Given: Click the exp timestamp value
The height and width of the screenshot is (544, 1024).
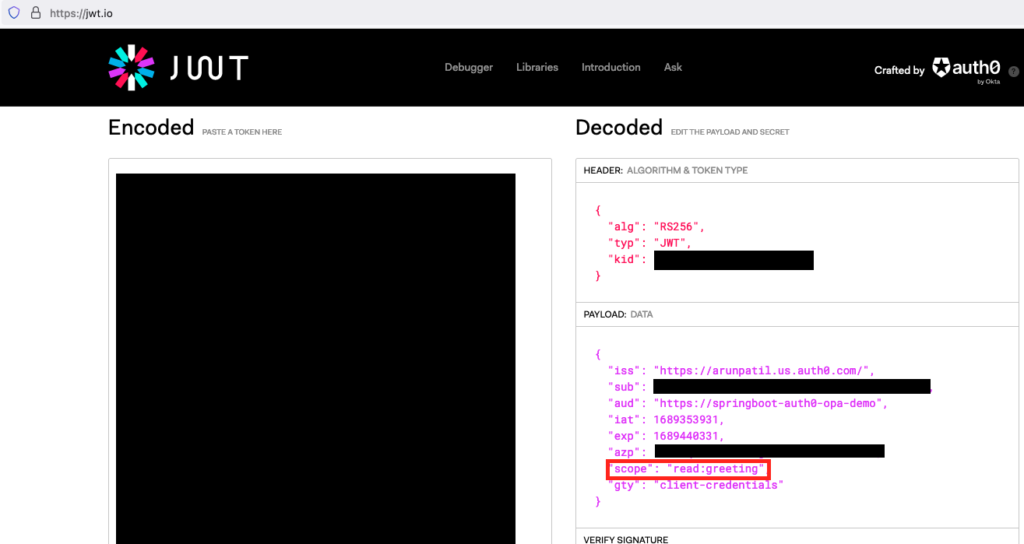Looking at the screenshot, I should [x=694, y=436].
